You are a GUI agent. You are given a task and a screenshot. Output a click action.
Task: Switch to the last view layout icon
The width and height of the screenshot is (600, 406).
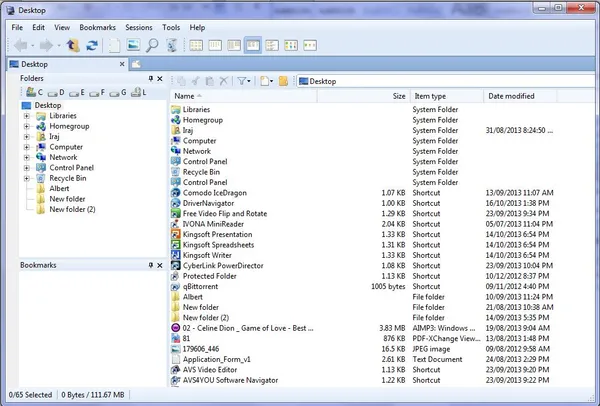click(310, 46)
